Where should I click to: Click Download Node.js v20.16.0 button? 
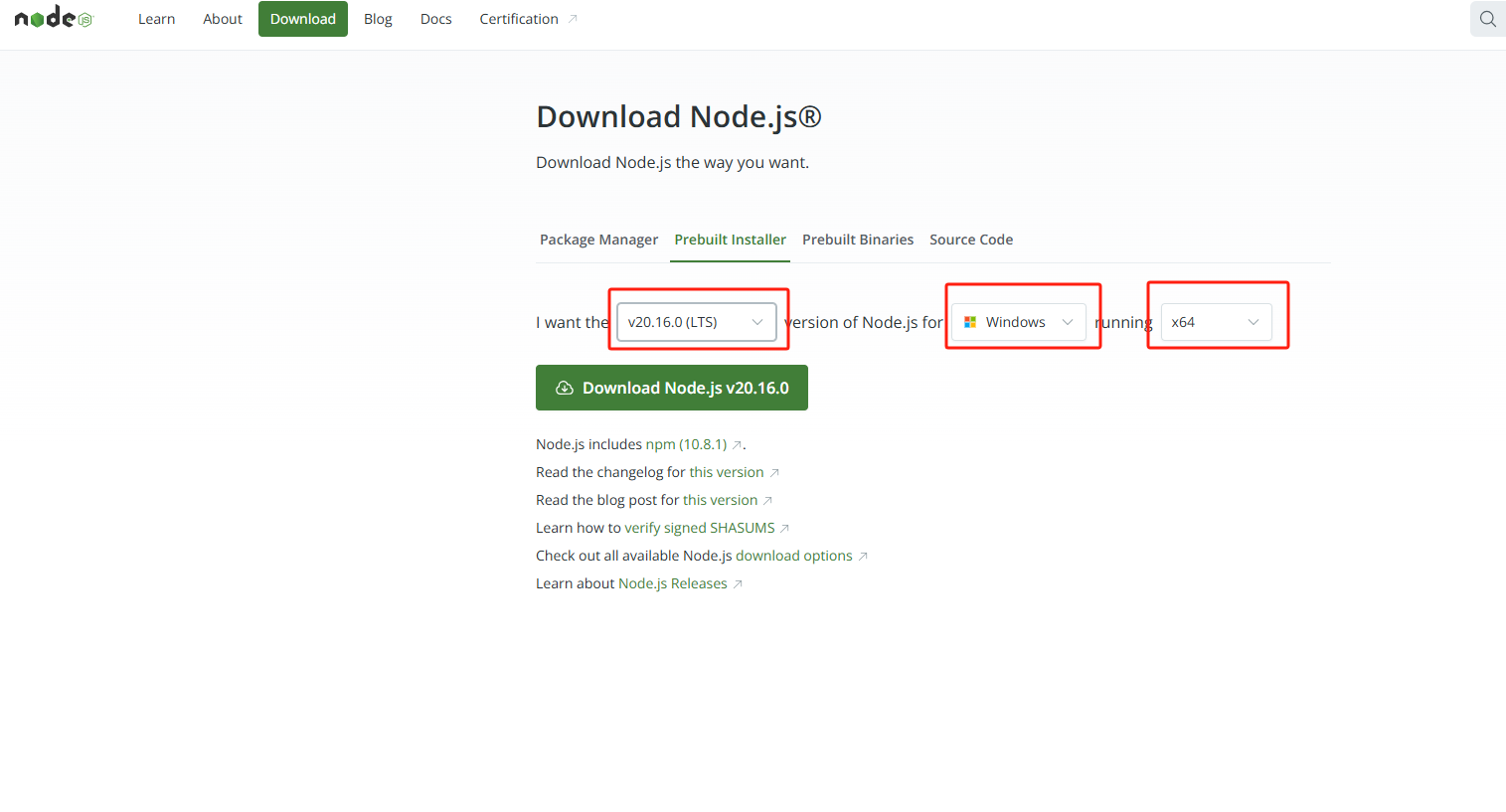click(672, 388)
